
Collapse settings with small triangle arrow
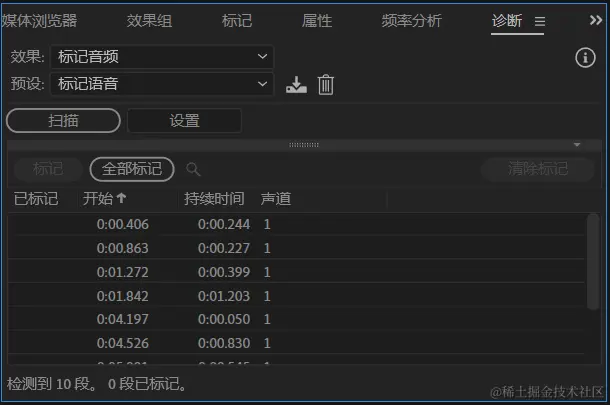tap(577, 145)
